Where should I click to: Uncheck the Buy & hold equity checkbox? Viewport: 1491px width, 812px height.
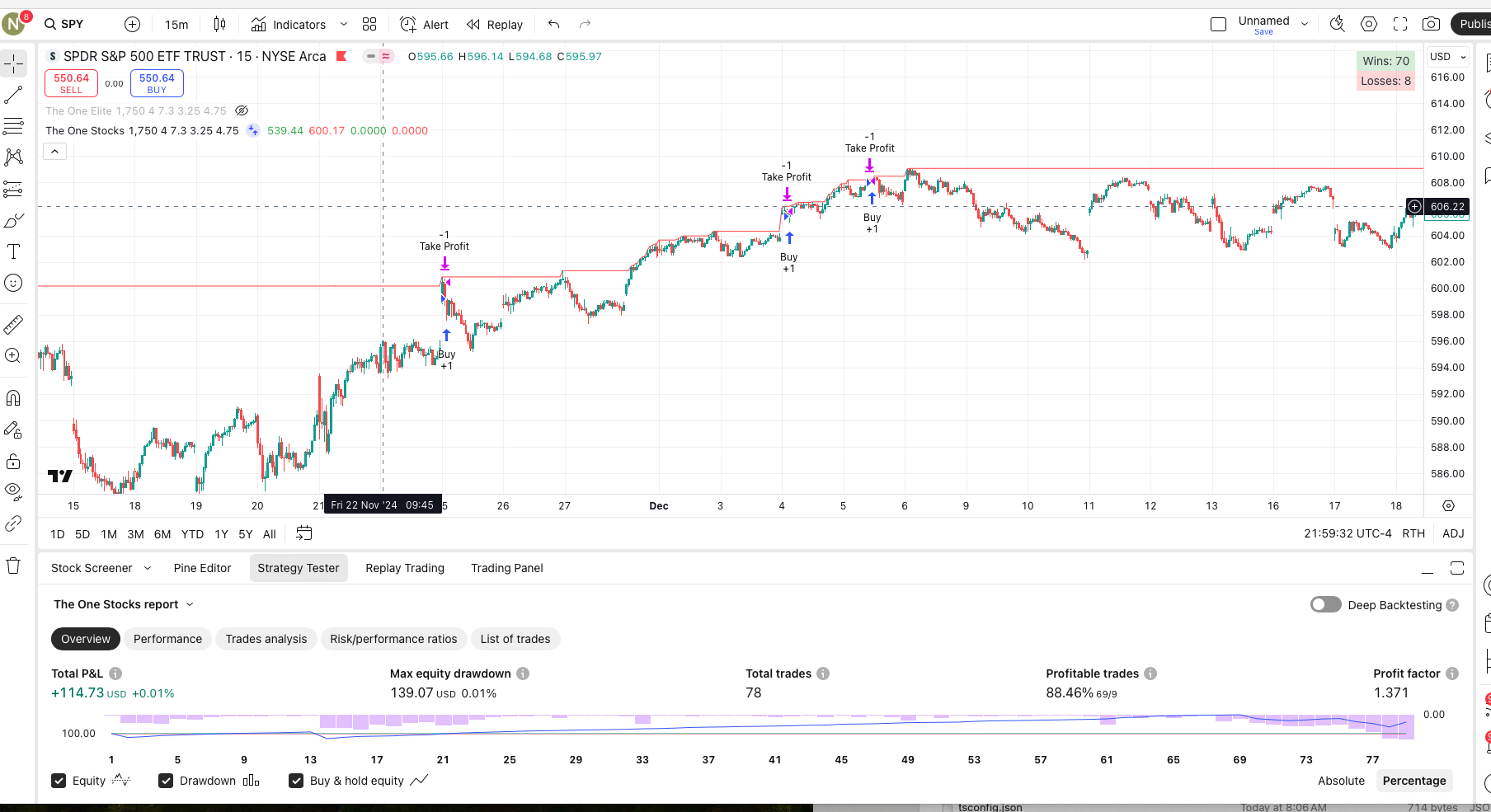click(296, 781)
